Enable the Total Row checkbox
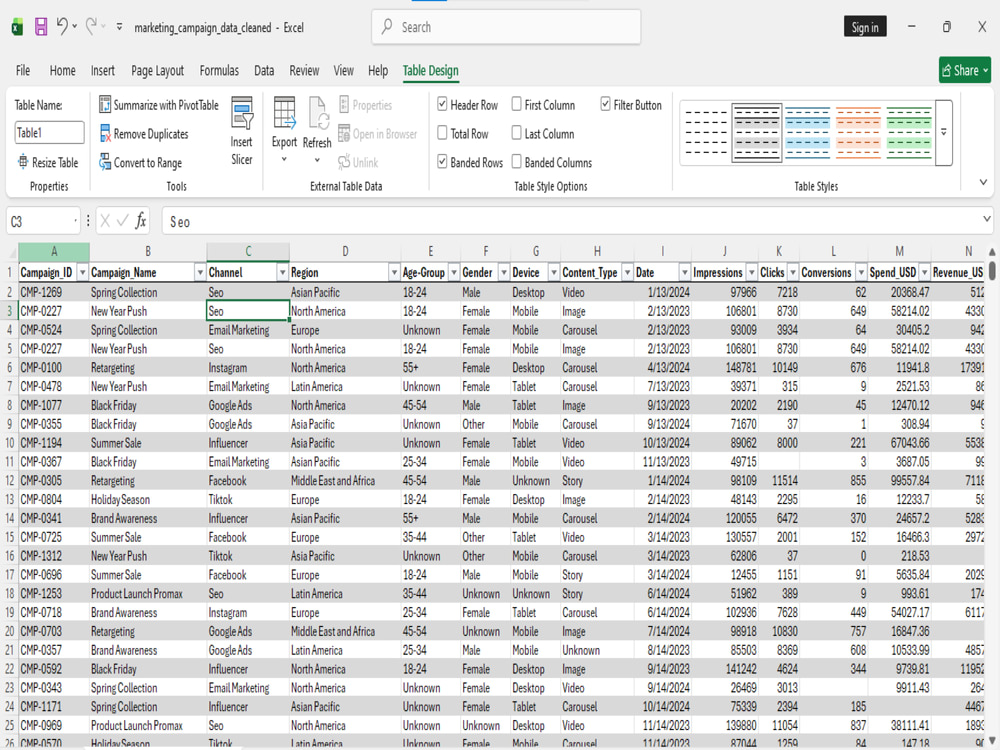The width and height of the screenshot is (1000, 750). (443, 133)
